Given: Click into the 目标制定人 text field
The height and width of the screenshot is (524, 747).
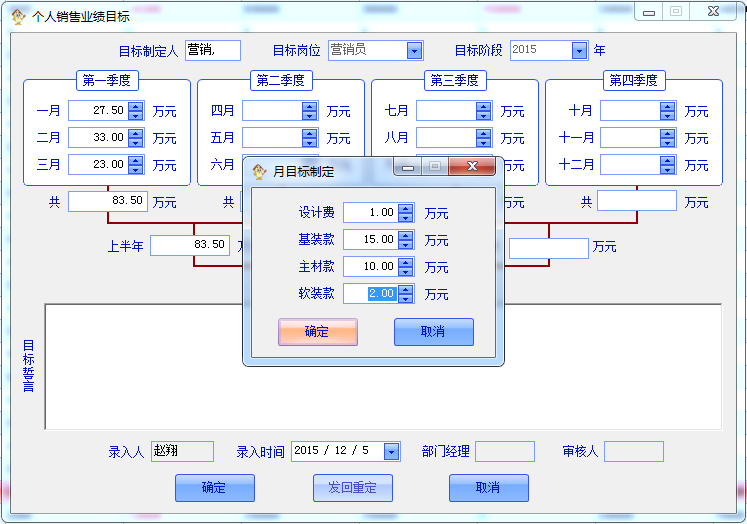Looking at the screenshot, I should coord(212,50).
